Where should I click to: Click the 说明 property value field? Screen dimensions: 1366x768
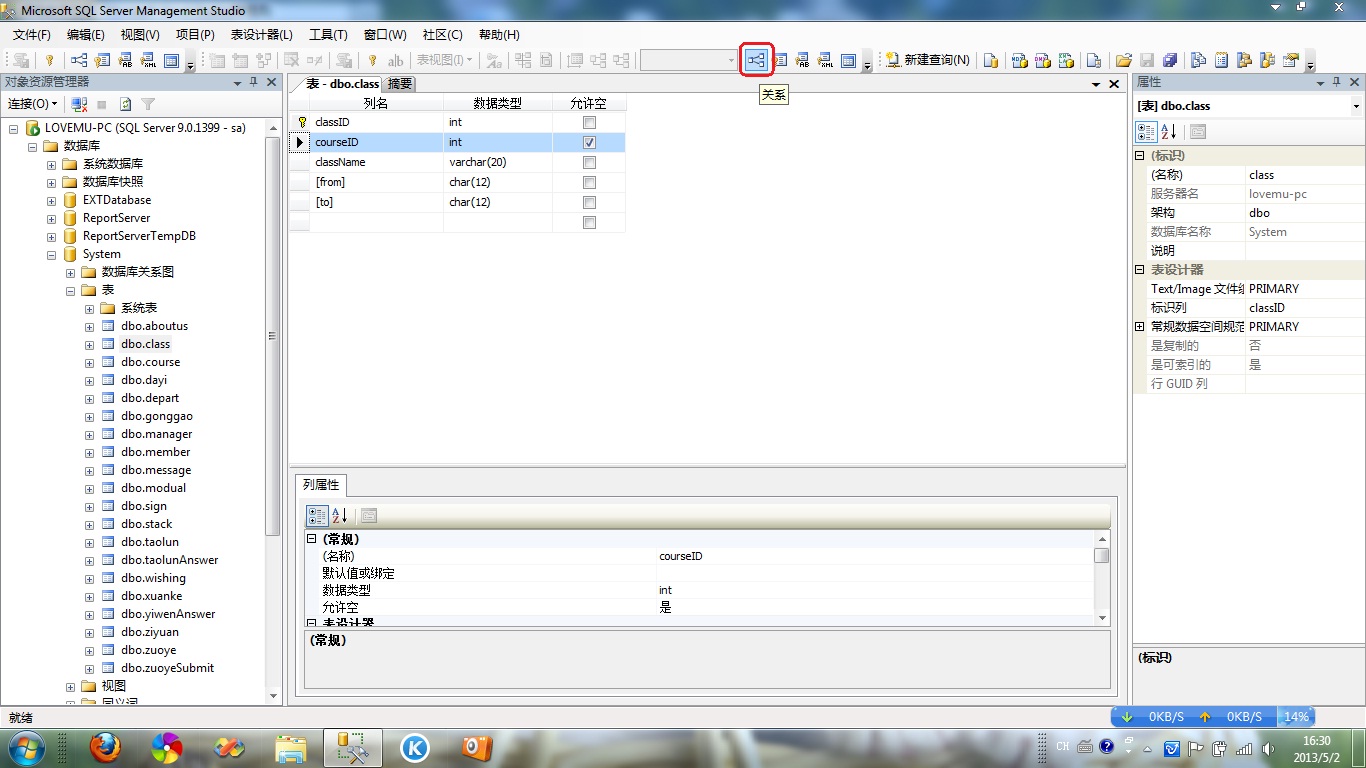1304,251
